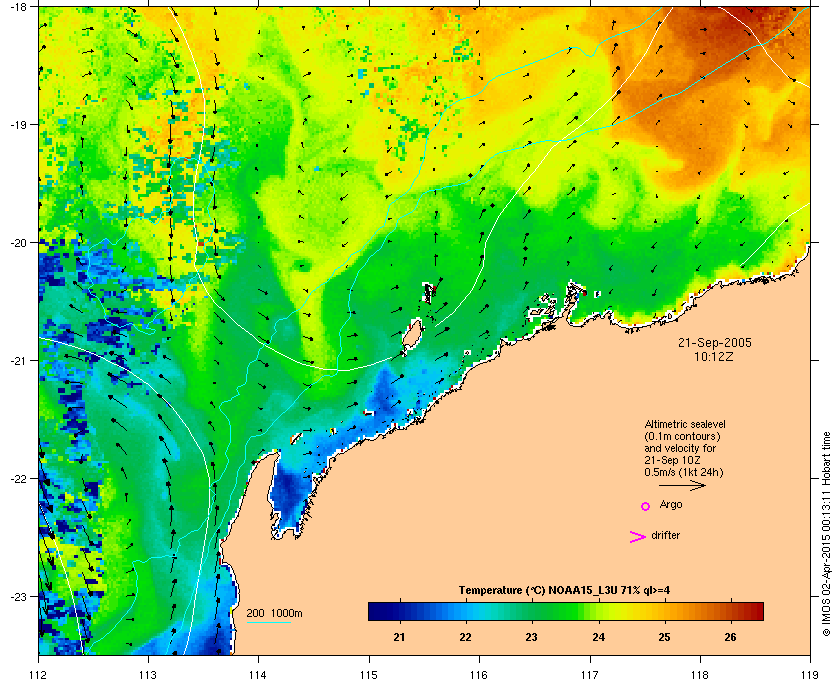This screenshot has height=680, width=840.
Task: Click the color bar value '26'
Action: click(730, 637)
